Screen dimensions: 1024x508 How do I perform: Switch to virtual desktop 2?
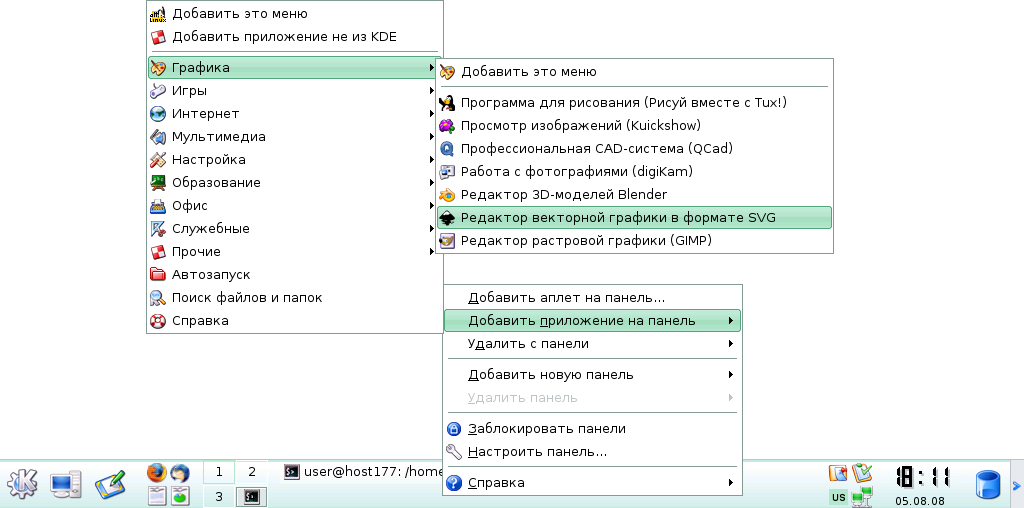252,471
